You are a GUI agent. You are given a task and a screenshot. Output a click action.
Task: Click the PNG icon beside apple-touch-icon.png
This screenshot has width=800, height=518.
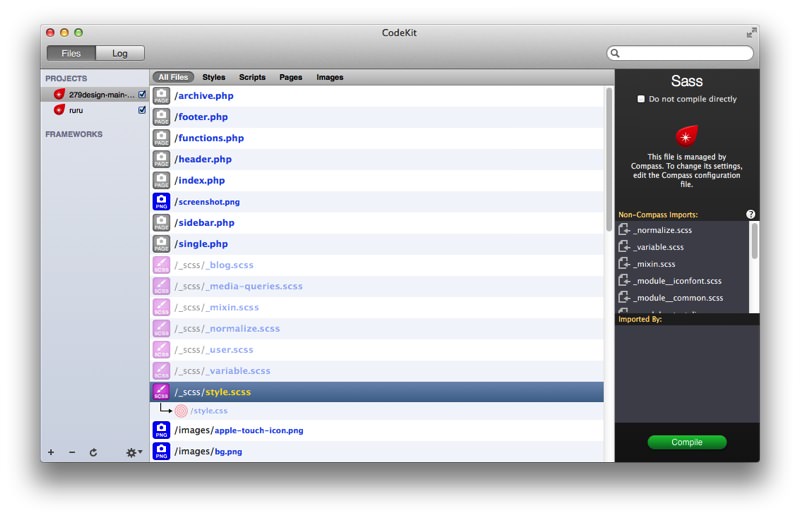[161, 430]
